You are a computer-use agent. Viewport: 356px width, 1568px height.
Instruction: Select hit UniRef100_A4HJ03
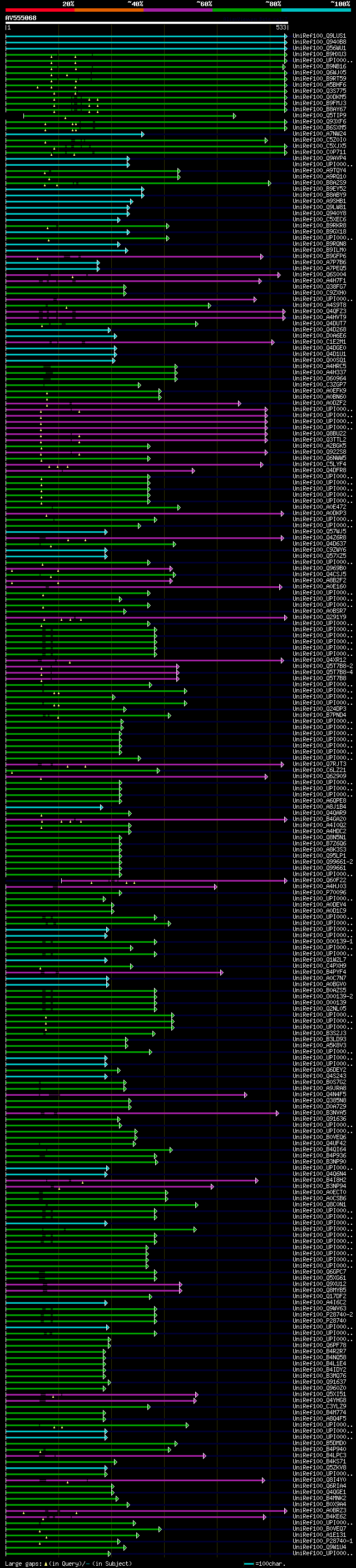319,886
